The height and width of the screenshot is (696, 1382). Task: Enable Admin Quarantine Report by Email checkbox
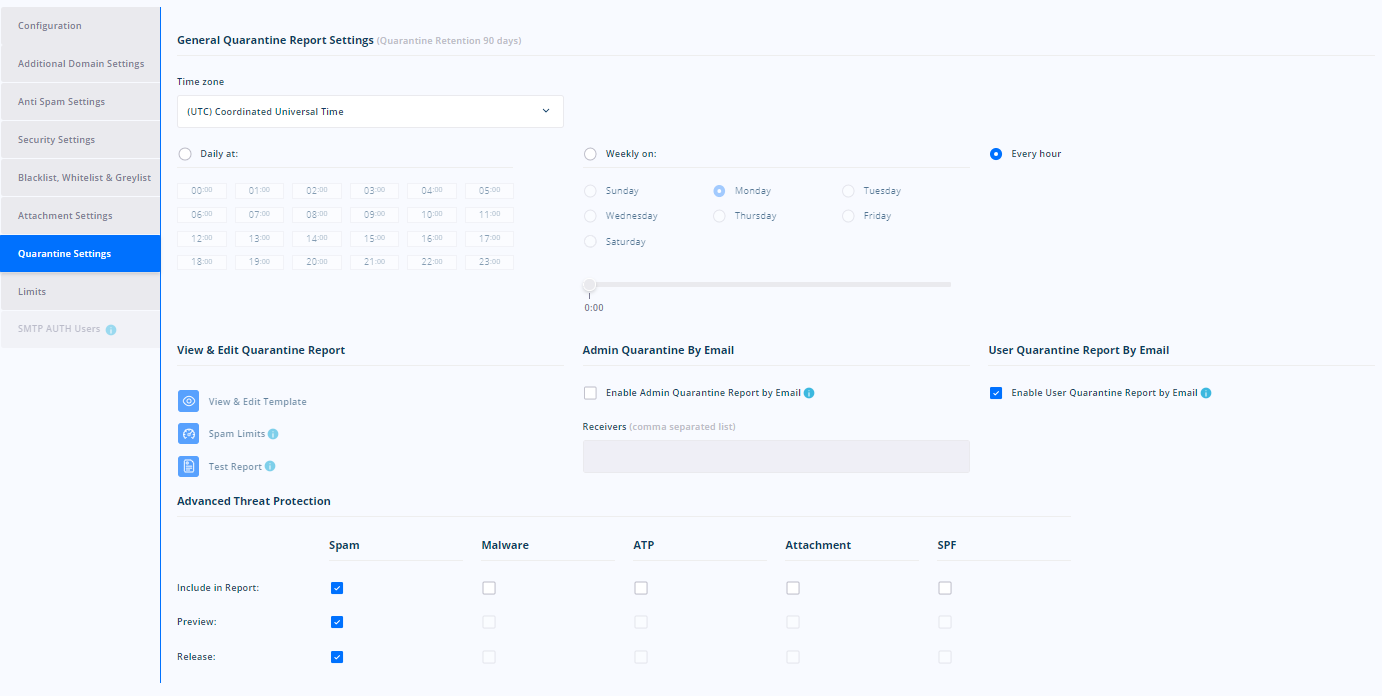pos(590,393)
